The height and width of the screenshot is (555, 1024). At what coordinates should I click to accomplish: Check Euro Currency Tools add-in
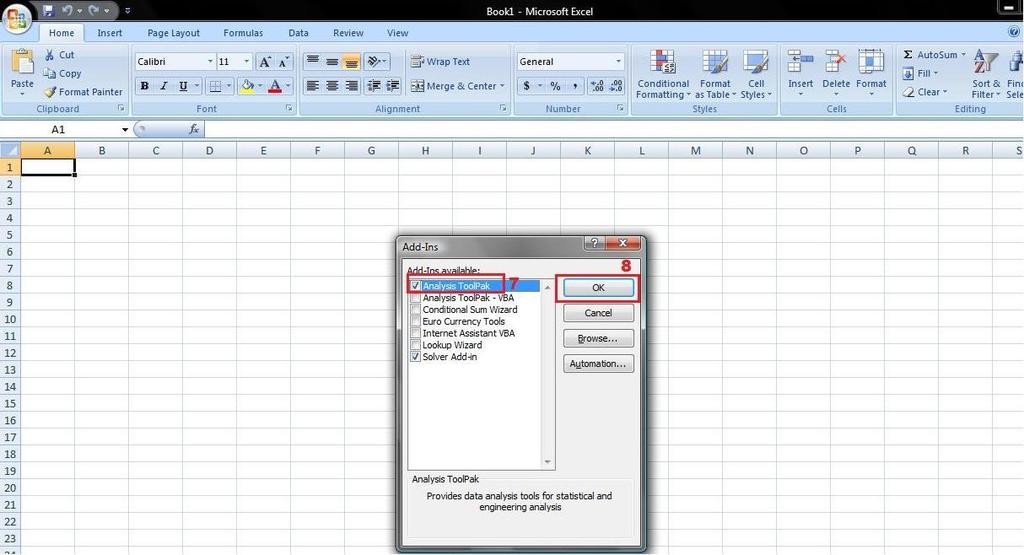(415, 321)
